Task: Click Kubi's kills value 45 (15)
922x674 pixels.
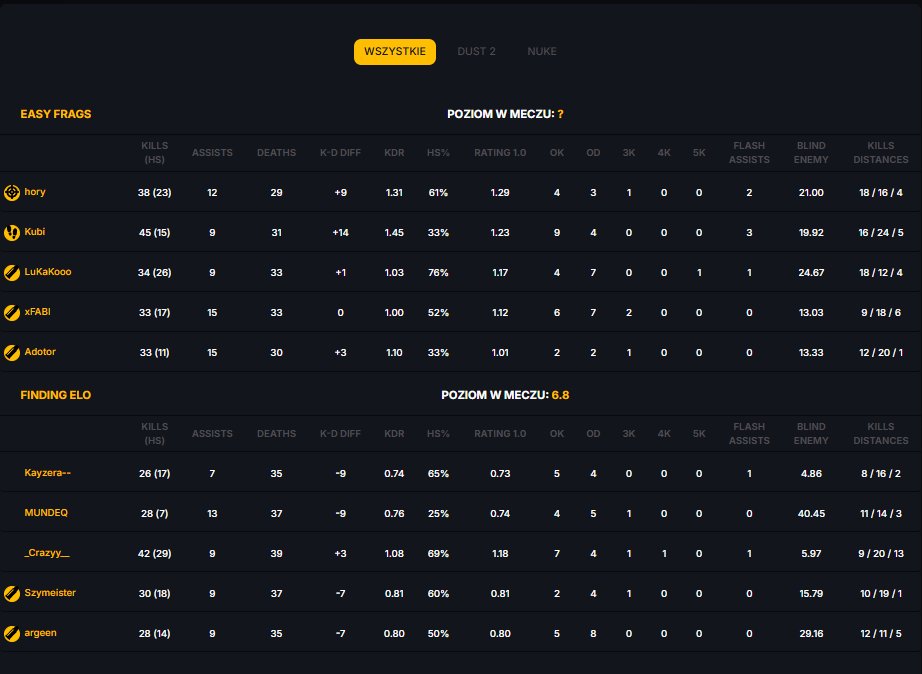Action: click(155, 233)
